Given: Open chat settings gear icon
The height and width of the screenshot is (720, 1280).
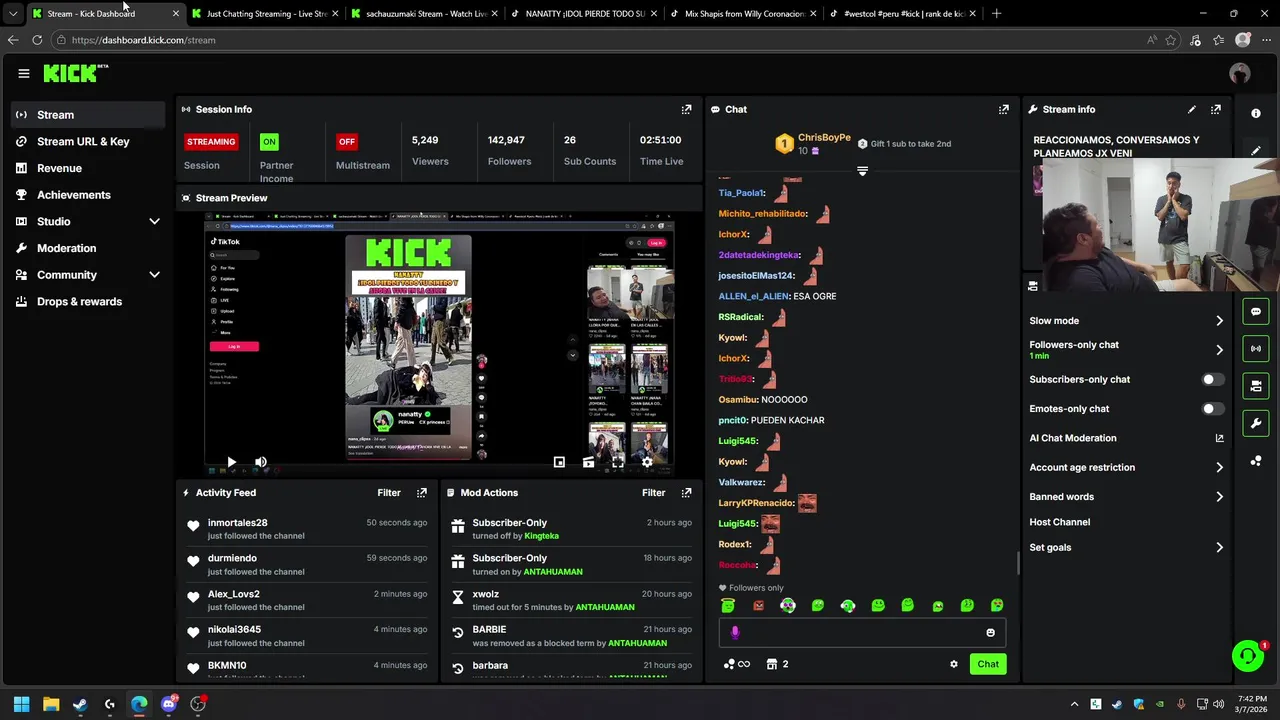Looking at the screenshot, I should (953, 664).
